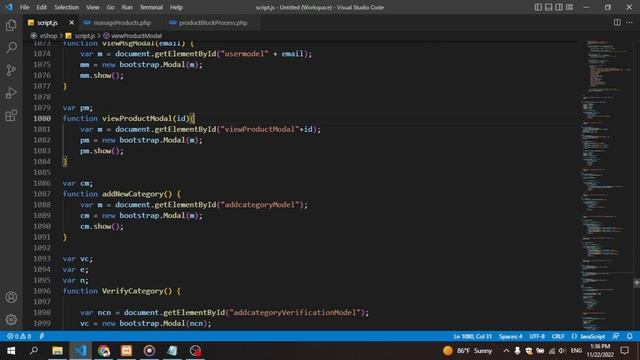
Task: Change indentation via Spaces: 4
Action: tap(510, 336)
